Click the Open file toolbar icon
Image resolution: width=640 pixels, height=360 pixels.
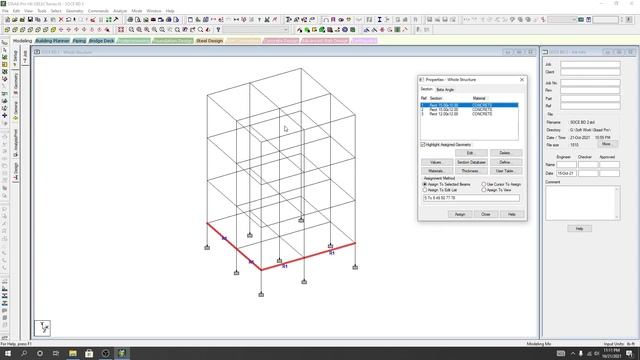15,20
